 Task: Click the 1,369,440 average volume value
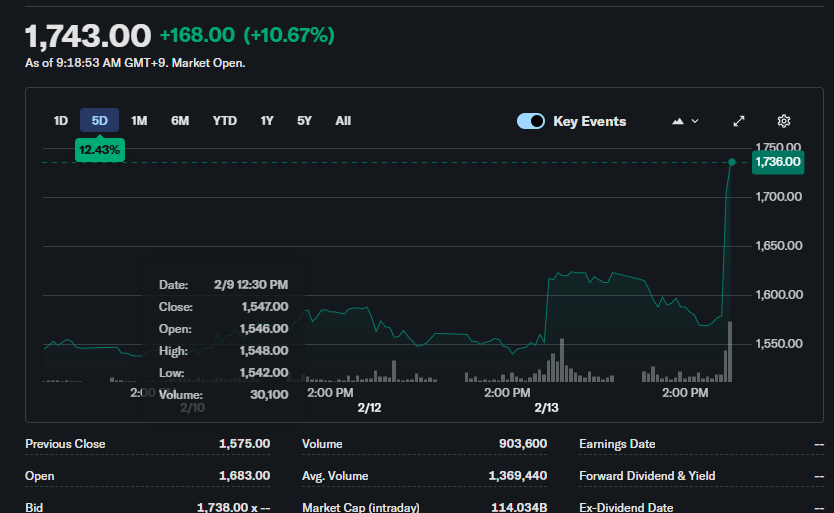pos(518,476)
